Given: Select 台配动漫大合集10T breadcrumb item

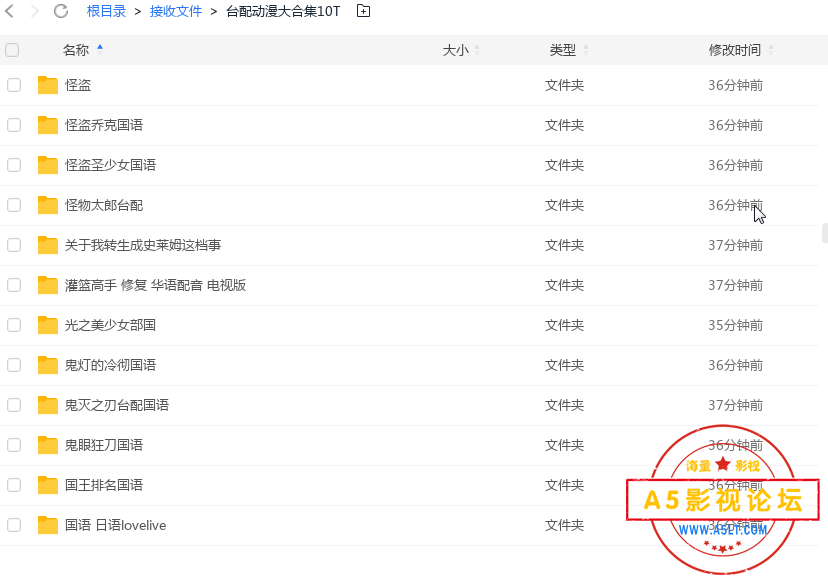Looking at the screenshot, I should coord(283,11).
